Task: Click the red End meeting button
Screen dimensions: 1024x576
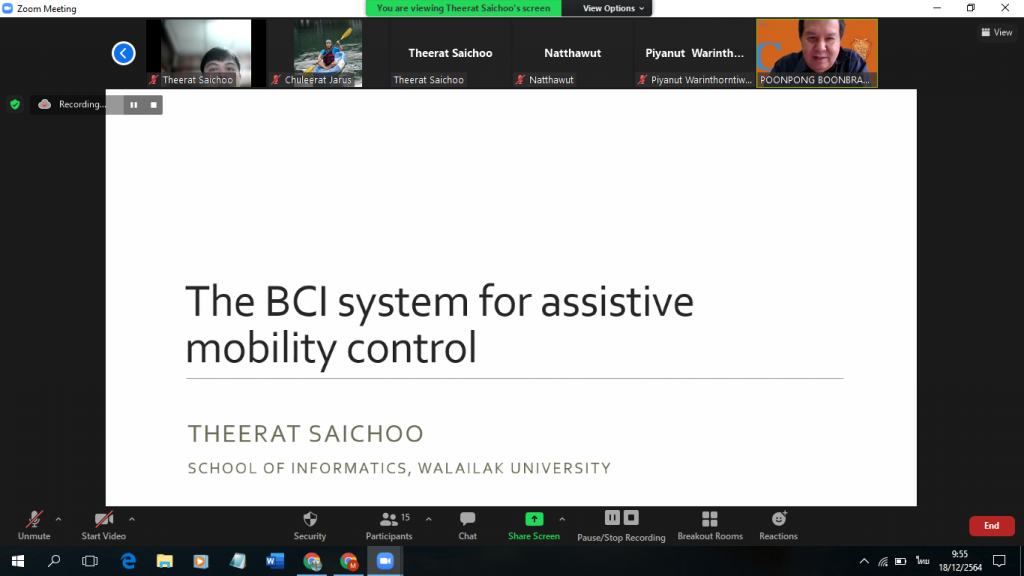Action: [991, 526]
